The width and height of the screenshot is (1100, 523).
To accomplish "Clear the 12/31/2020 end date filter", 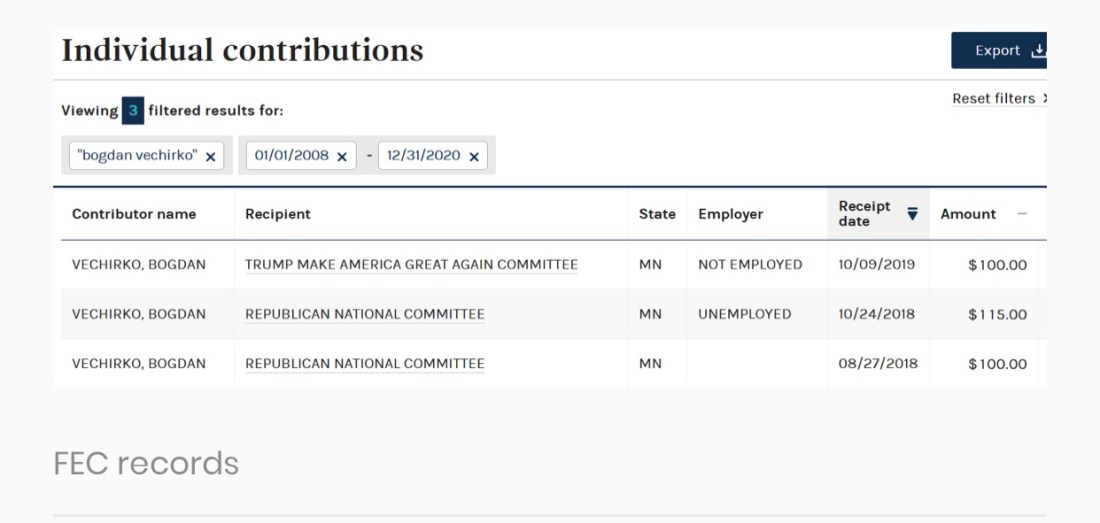I will tap(474, 157).
